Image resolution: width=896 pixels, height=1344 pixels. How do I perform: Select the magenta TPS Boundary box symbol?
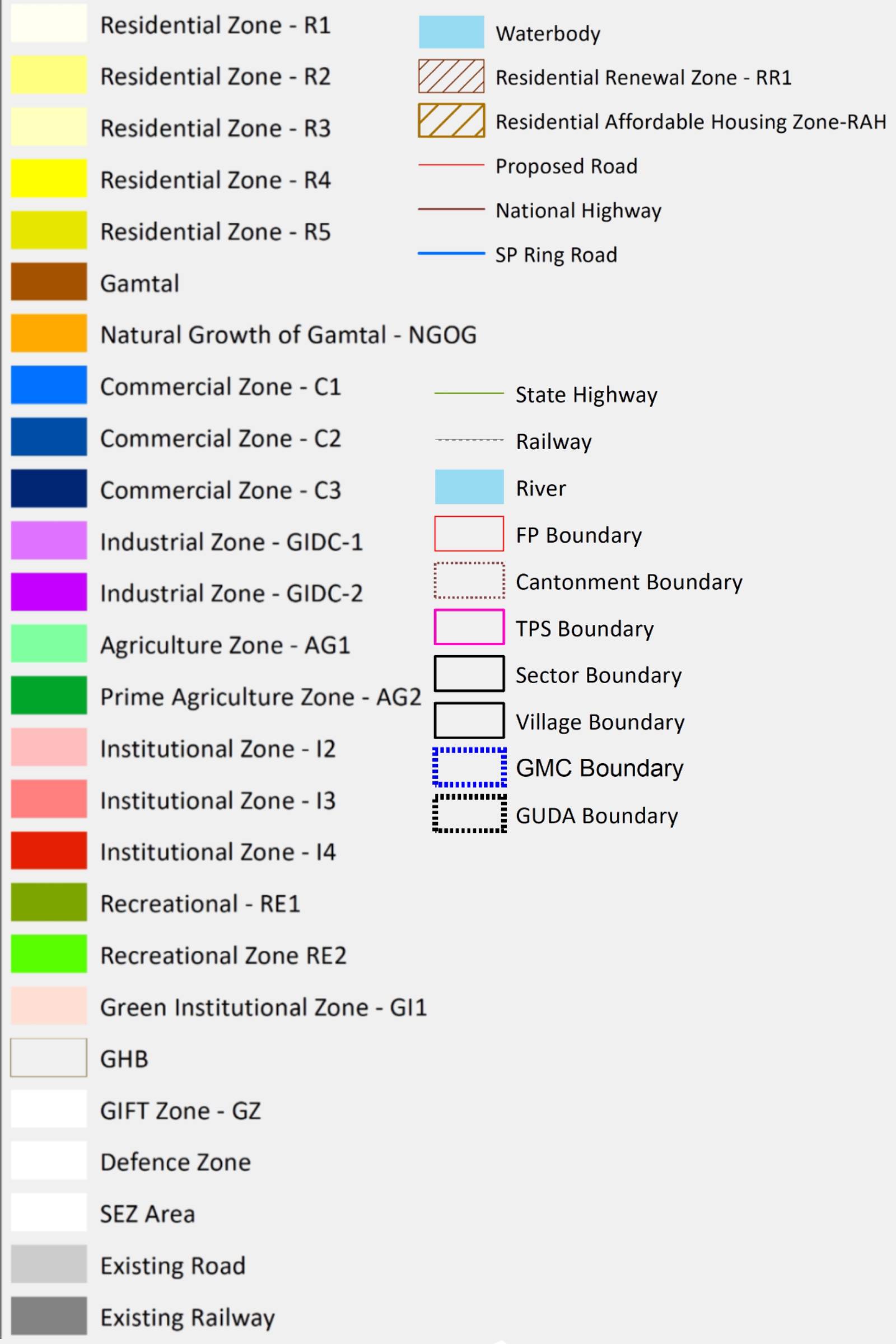click(x=469, y=627)
